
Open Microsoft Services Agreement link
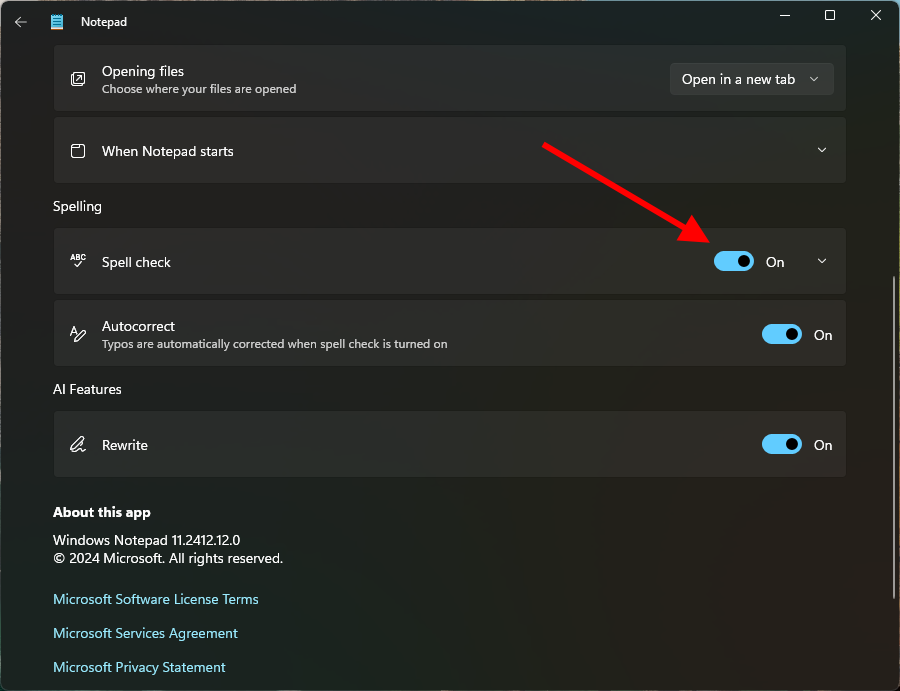click(145, 633)
